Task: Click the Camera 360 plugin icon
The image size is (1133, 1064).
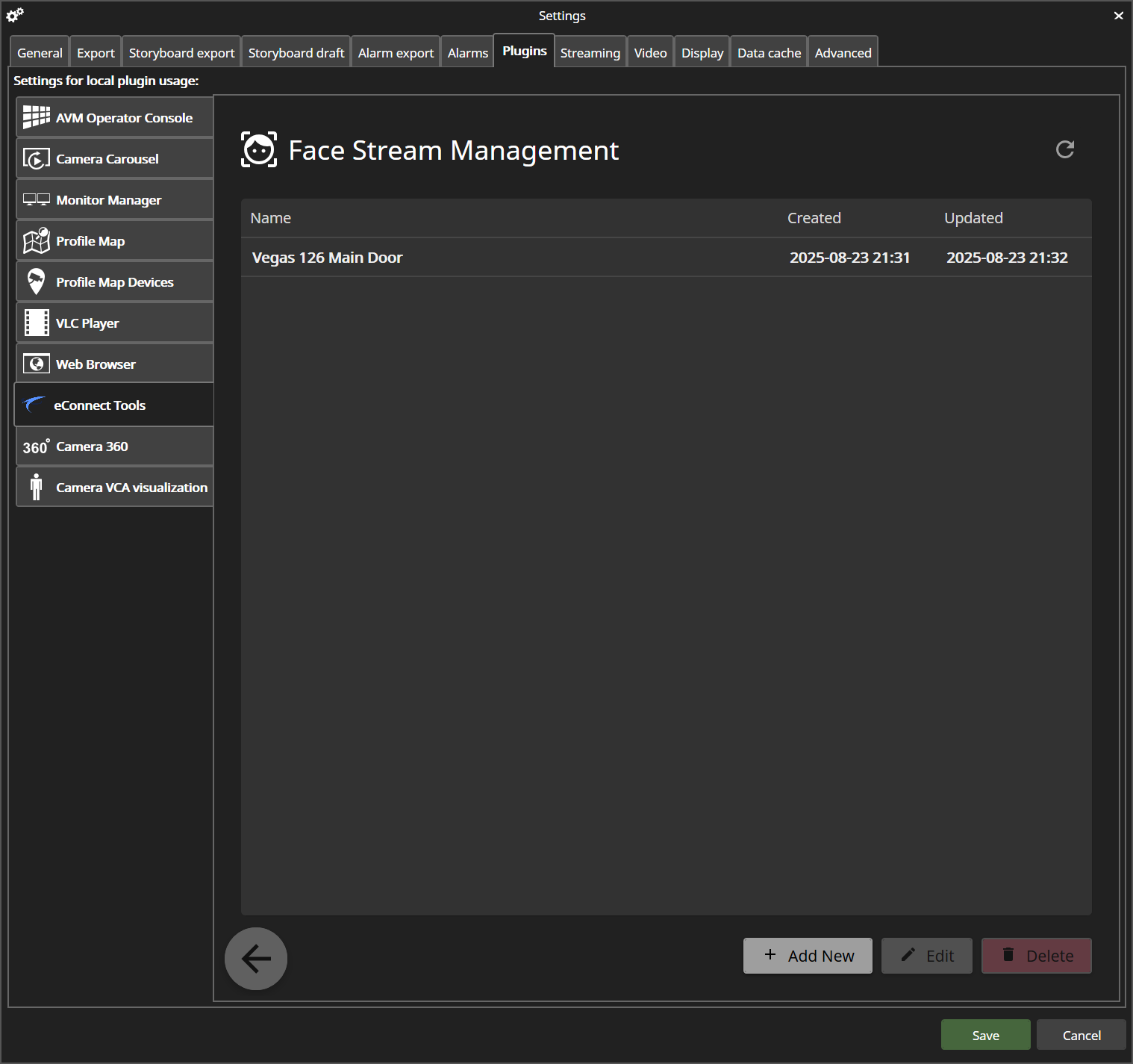Action: click(x=36, y=446)
